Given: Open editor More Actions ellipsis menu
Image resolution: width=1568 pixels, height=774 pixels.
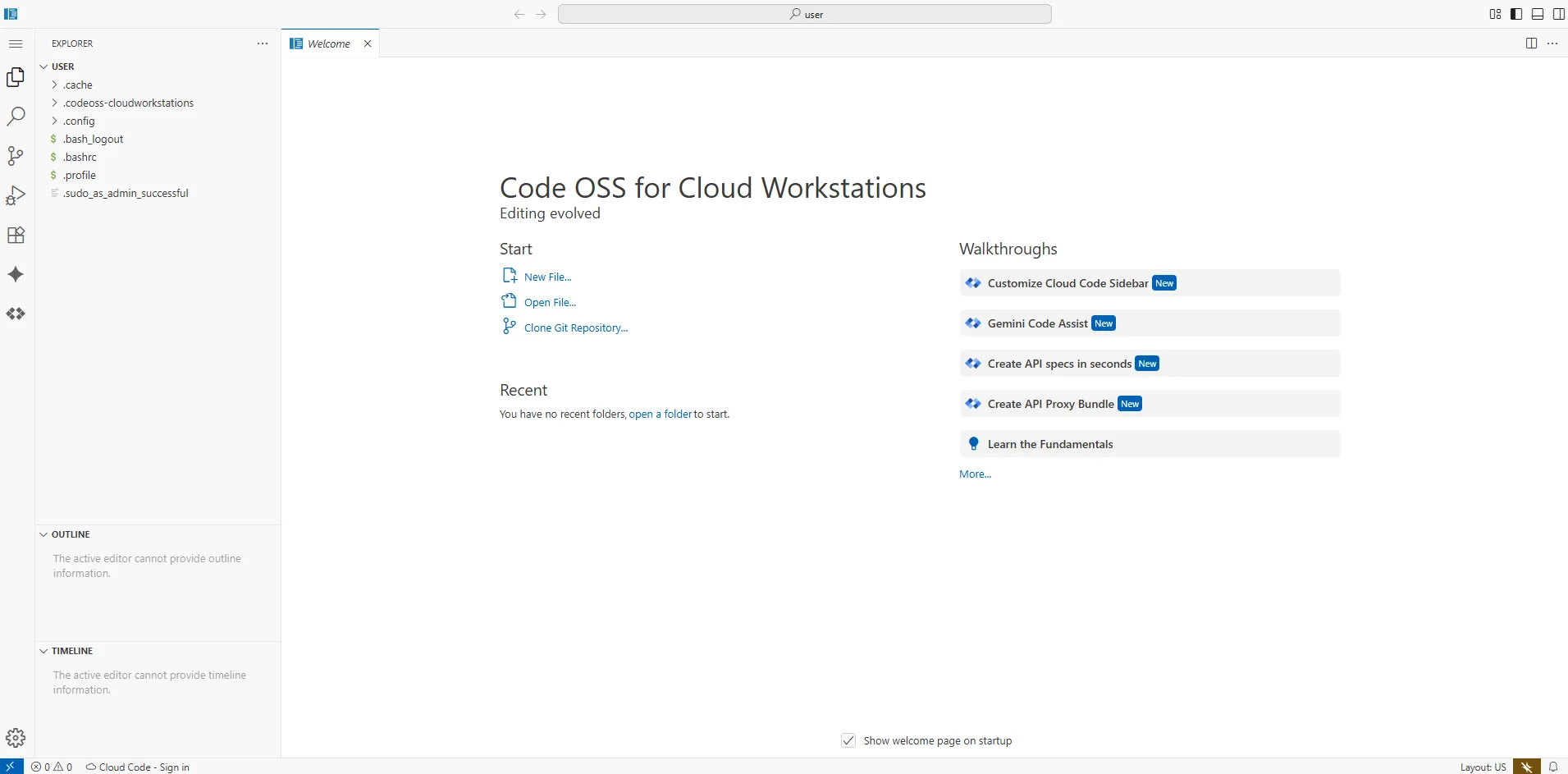Looking at the screenshot, I should (x=1552, y=44).
